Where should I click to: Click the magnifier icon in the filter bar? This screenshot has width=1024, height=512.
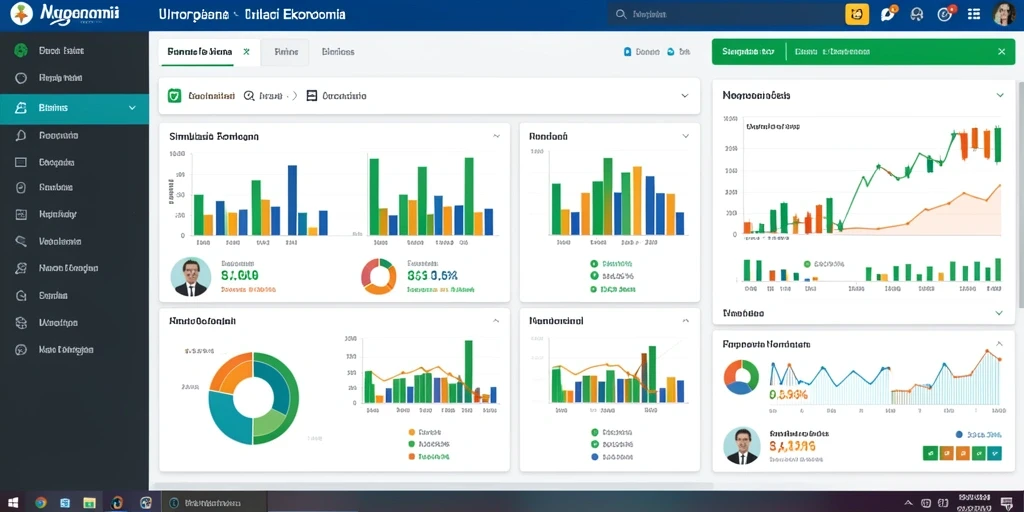coord(249,96)
